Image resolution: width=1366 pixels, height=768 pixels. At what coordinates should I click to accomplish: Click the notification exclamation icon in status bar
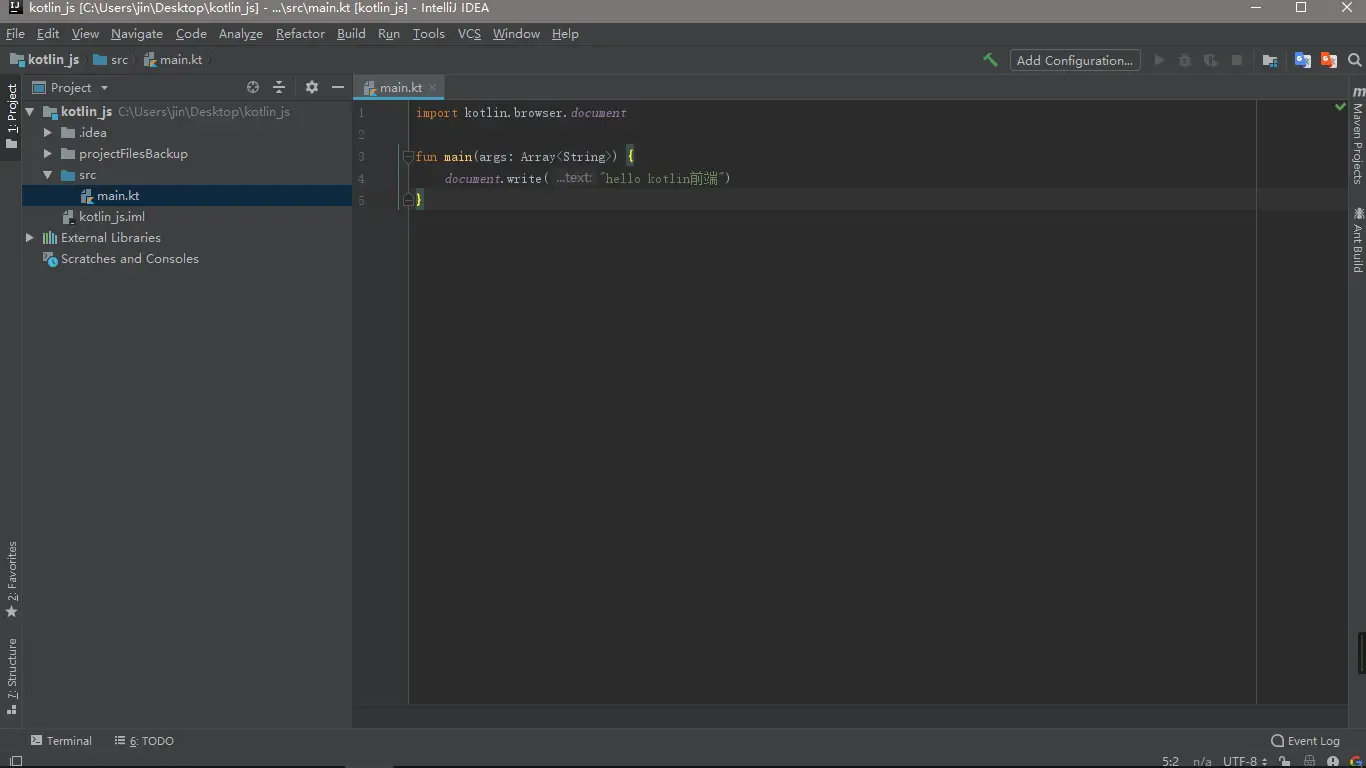pos(1334,762)
